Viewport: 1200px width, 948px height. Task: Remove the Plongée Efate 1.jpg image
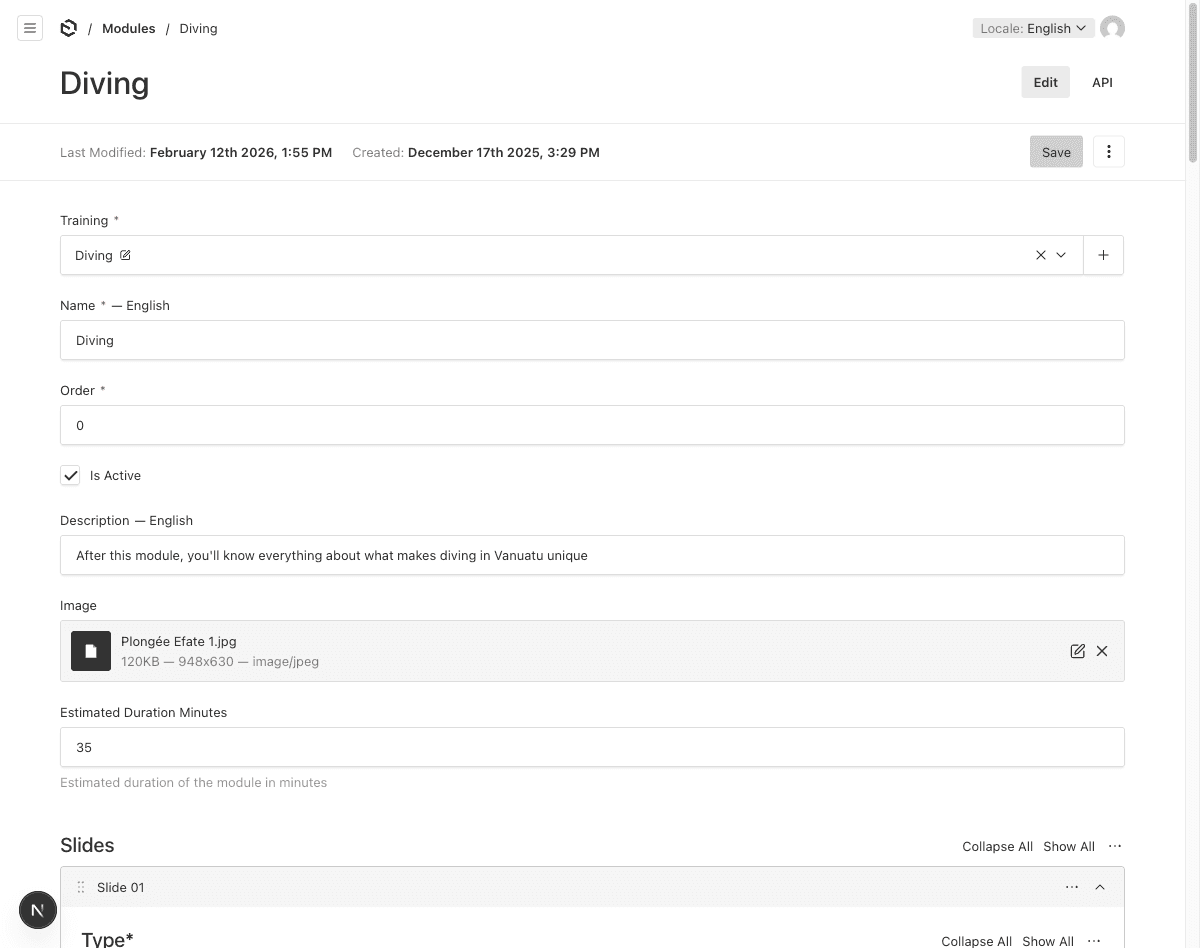pyautogui.click(x=1102, y=651)
